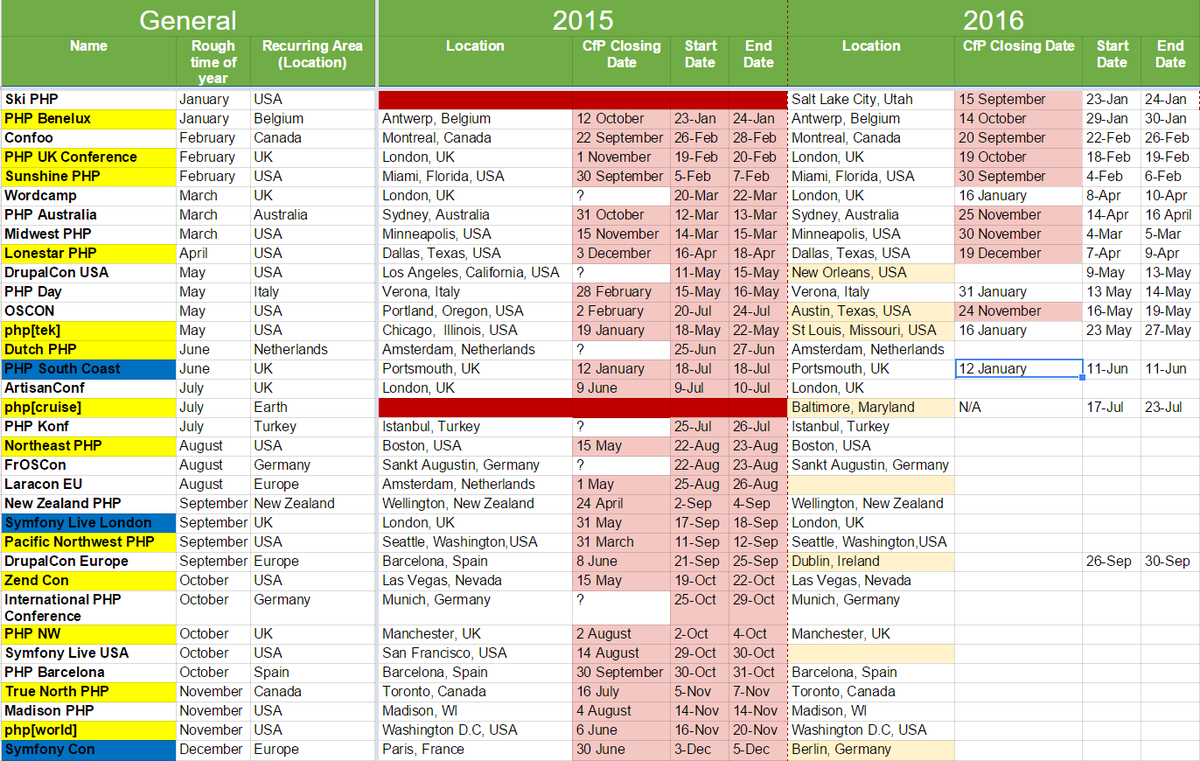1200x761 pixels.
Task: Select the 'DrupalCon Europe' cell
Action: coord(89,561)
